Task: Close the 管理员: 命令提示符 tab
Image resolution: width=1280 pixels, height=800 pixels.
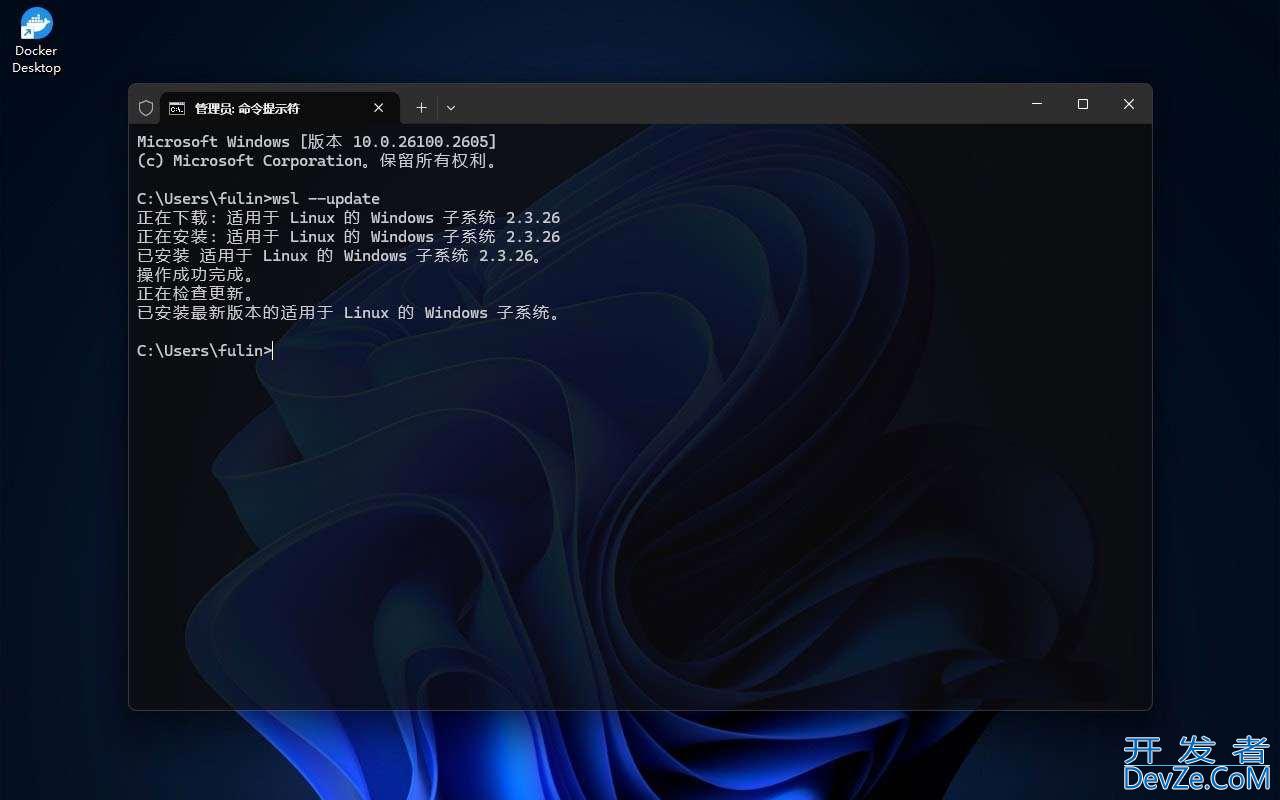Action: click(x=379, y=108)
